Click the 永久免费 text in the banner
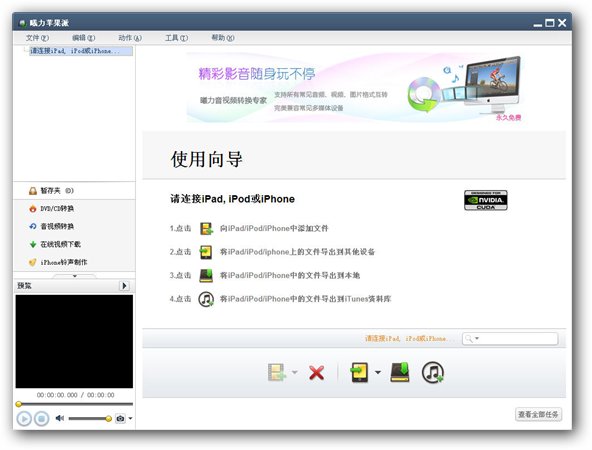The height and width of the screenshot is (450, 592). (x=508, y=117)
